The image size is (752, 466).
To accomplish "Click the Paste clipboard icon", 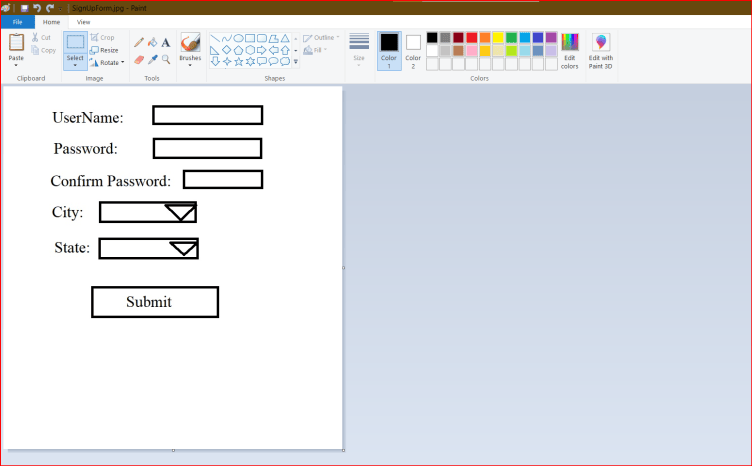I will 16,42.
